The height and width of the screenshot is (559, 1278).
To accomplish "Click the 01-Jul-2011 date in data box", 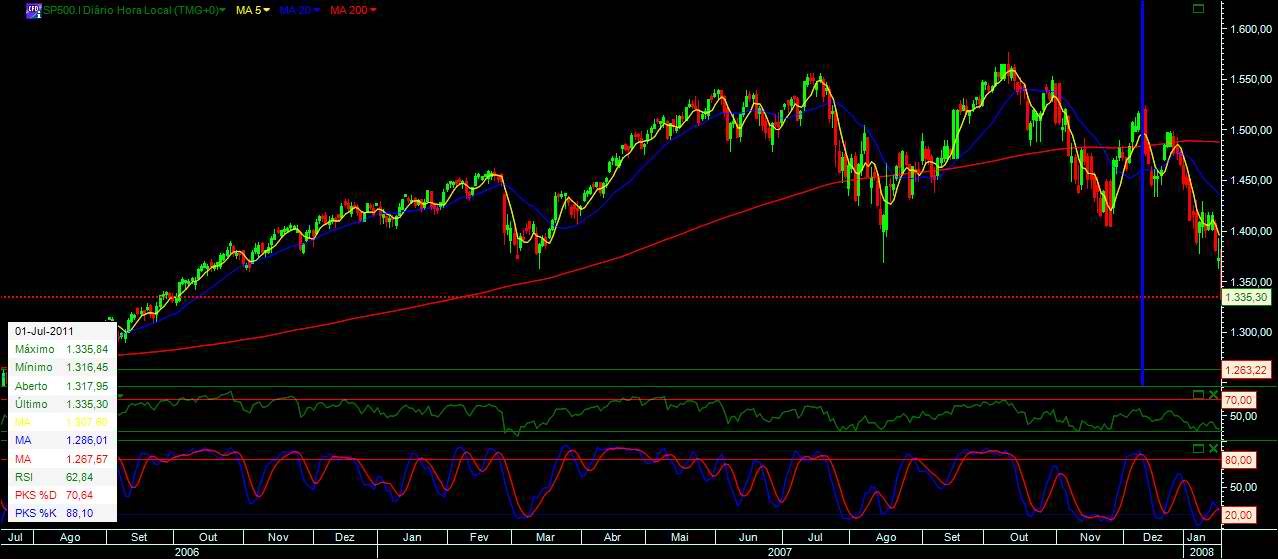I will coord(44,331).
